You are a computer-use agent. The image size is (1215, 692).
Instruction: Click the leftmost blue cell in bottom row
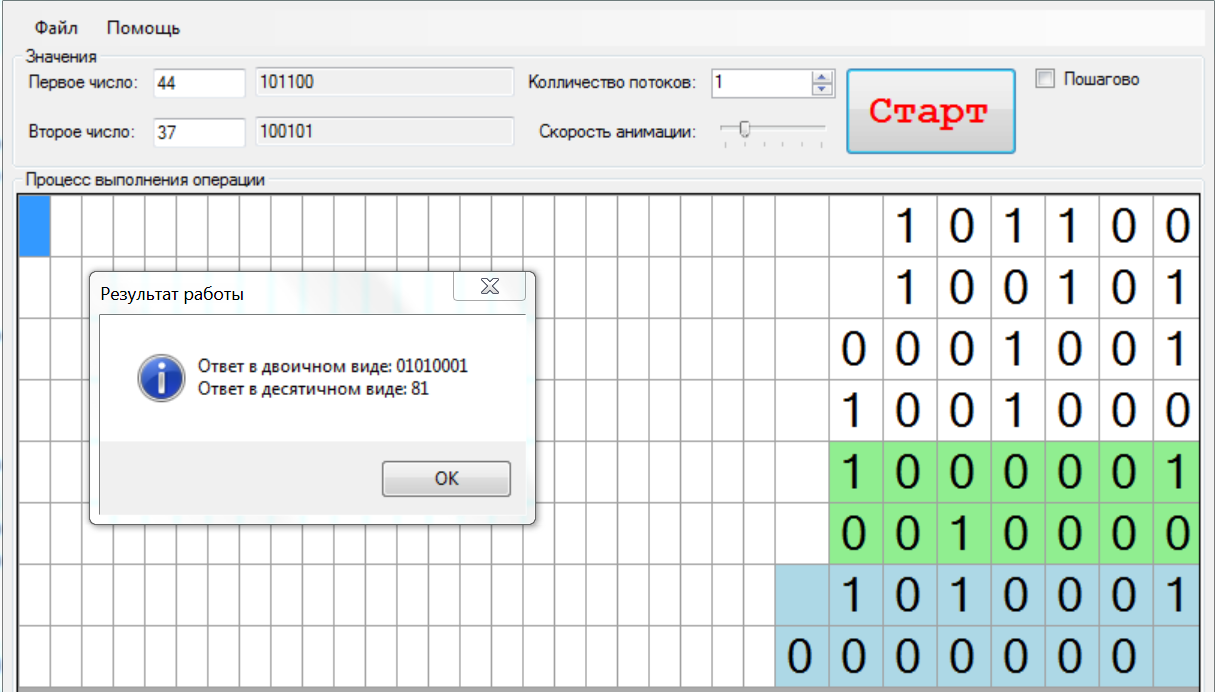point(799,657)
